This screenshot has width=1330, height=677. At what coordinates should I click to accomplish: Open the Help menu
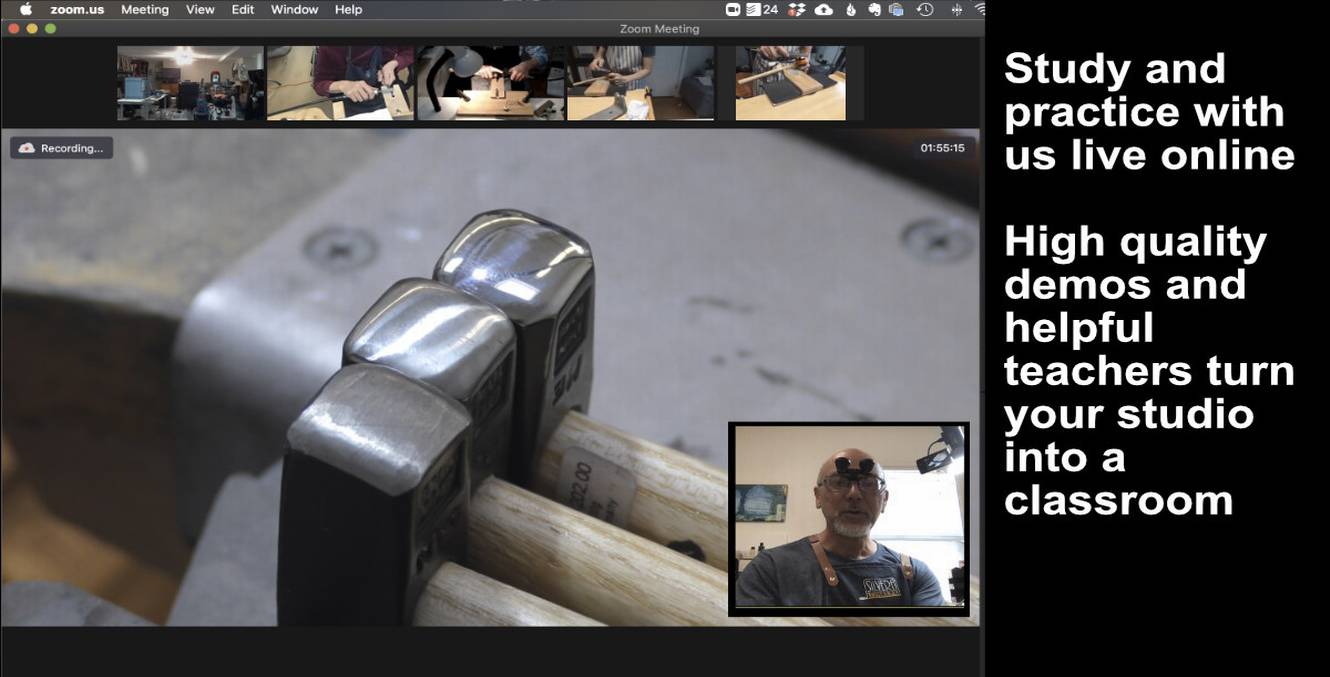[x=348, y=10]
